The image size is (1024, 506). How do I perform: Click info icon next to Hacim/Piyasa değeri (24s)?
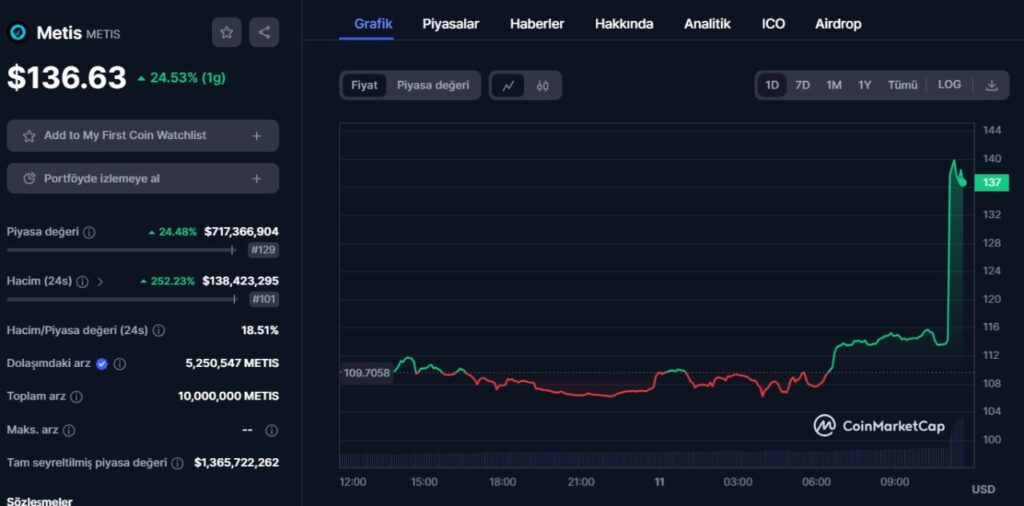coord(159,331)
